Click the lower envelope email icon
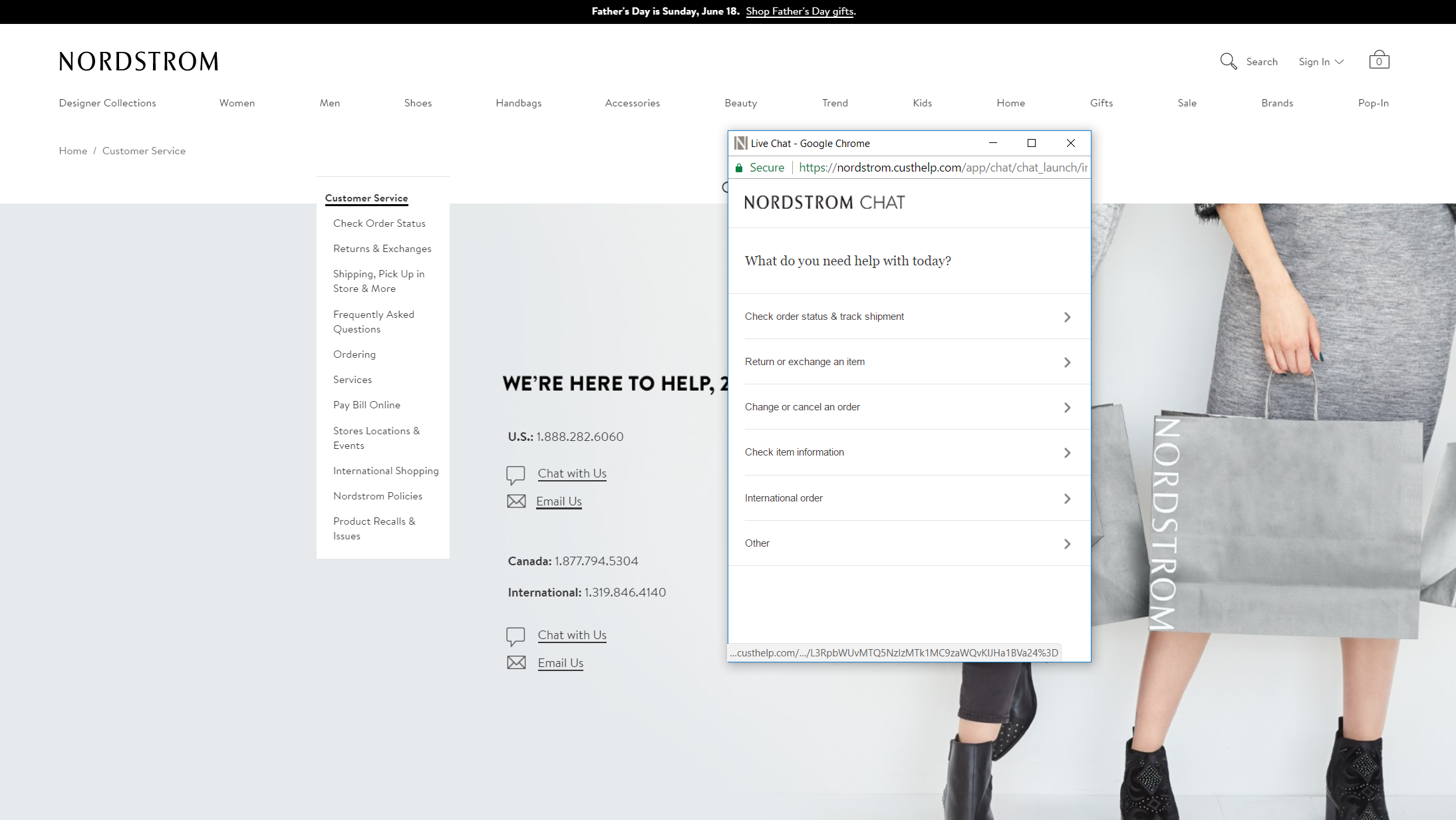This screenshot has height=820, width=1456. click(x=516, y=663)
